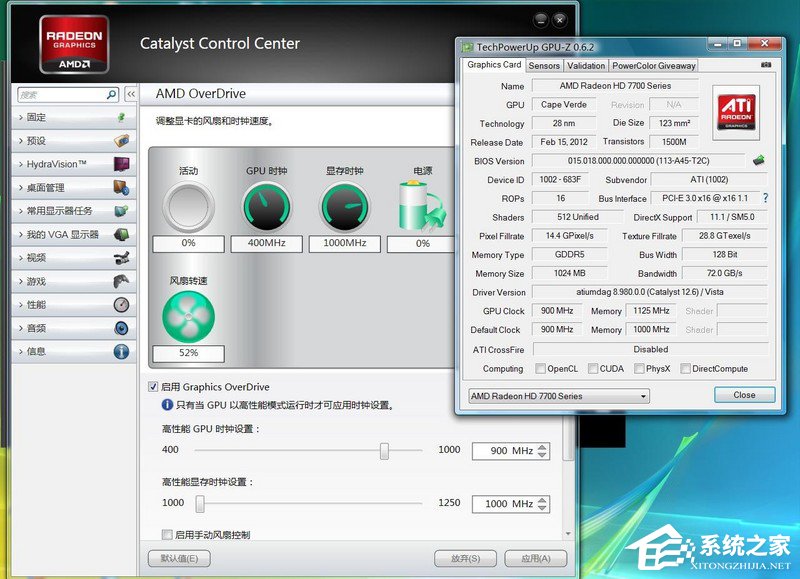Viewport: 800px width, 579px height.
Task: Click the speaker icon beside 音频
Action: click(121, 328)
